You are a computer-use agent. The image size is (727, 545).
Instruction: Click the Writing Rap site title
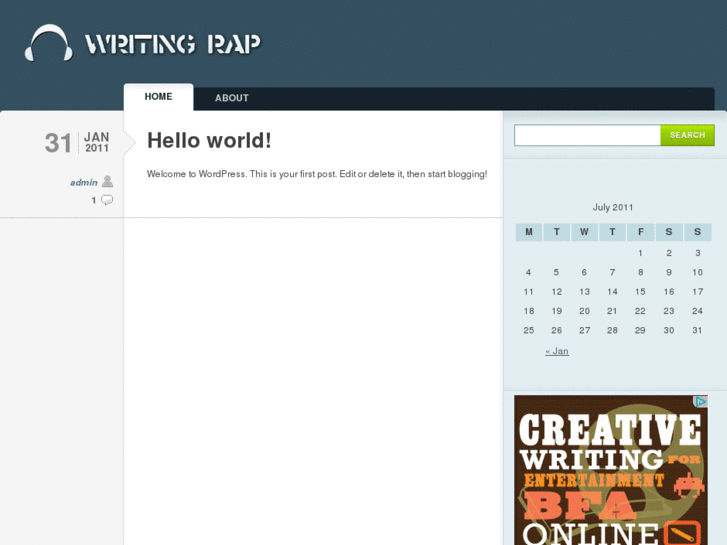click(172, 44)
